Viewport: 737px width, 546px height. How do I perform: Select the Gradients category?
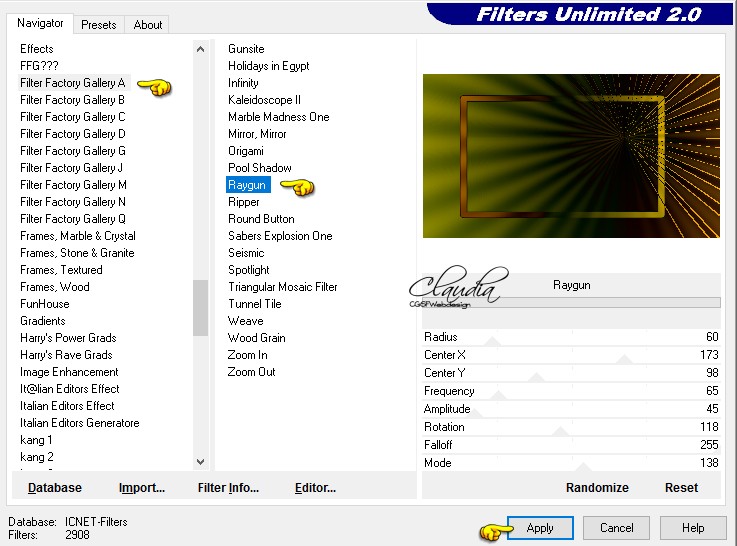coord(42,321)
